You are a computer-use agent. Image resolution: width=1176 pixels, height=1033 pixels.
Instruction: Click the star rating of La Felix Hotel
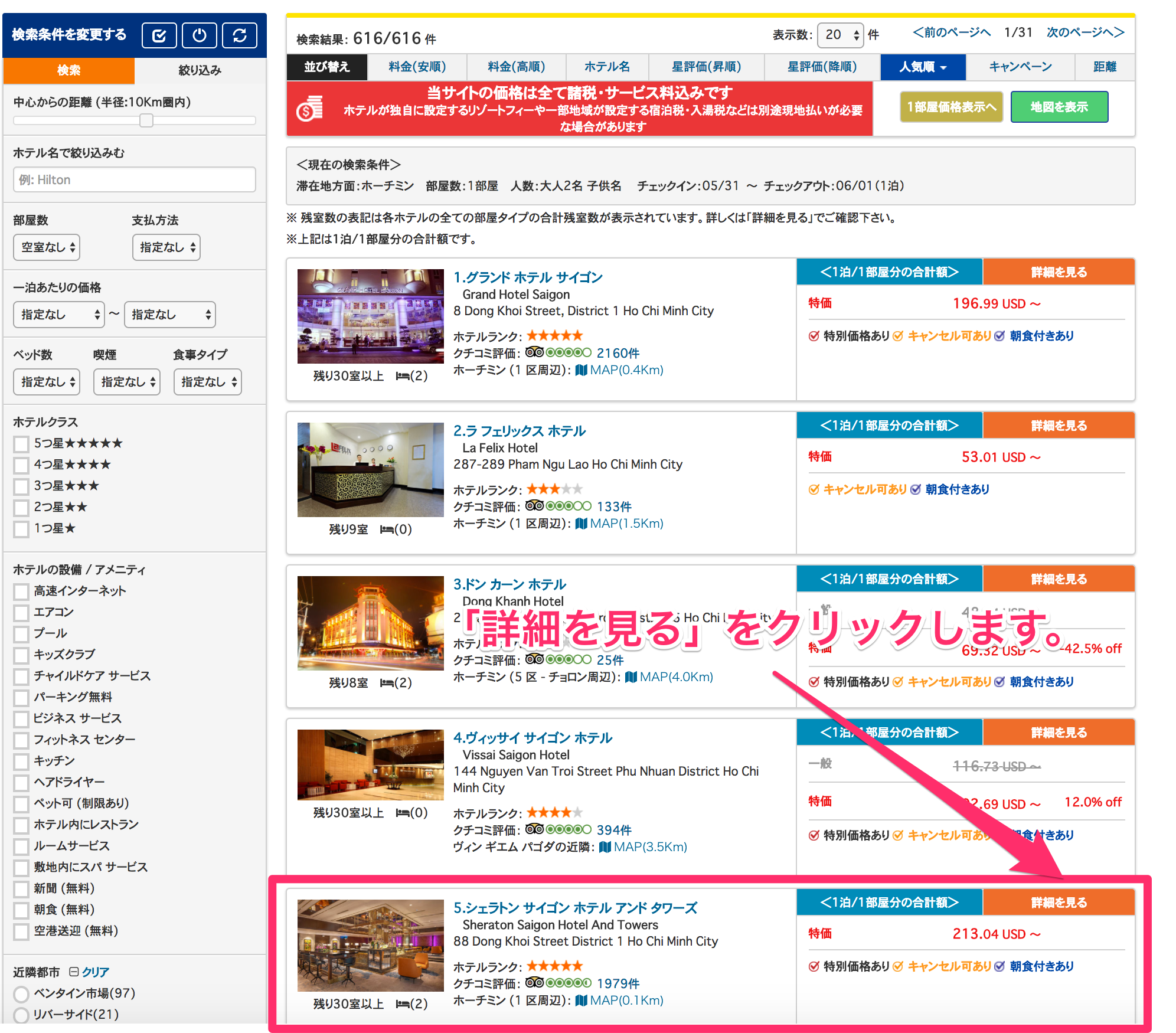pos(554,489)
